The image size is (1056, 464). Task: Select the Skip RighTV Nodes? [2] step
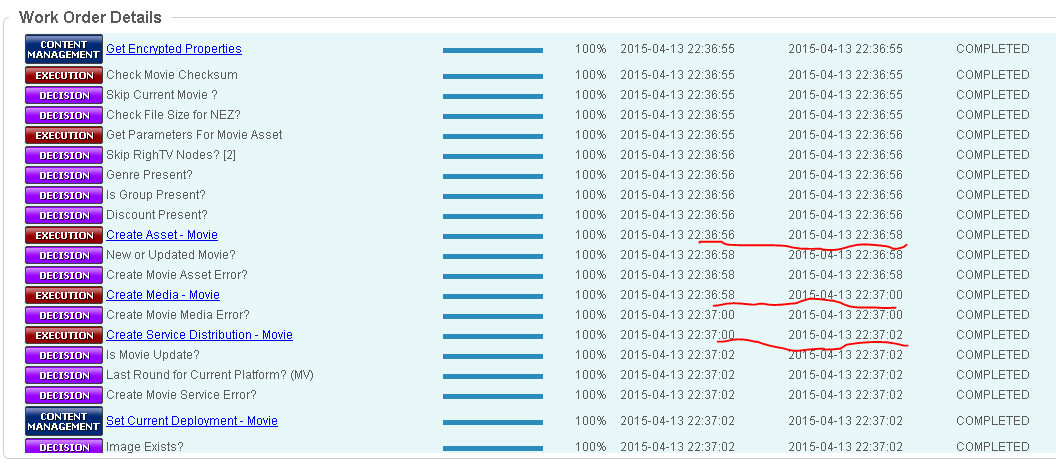click(x=170, y=155)
